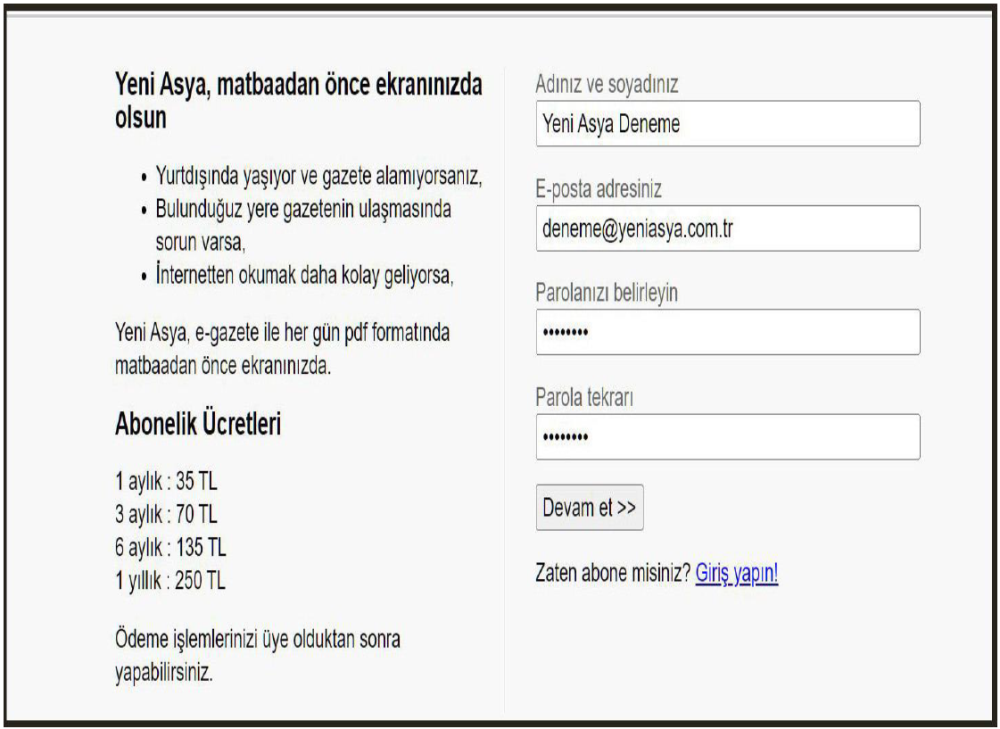Select the Parola tekrarı password field
This screenshot has height=729, width=1000.
point(728,437)
